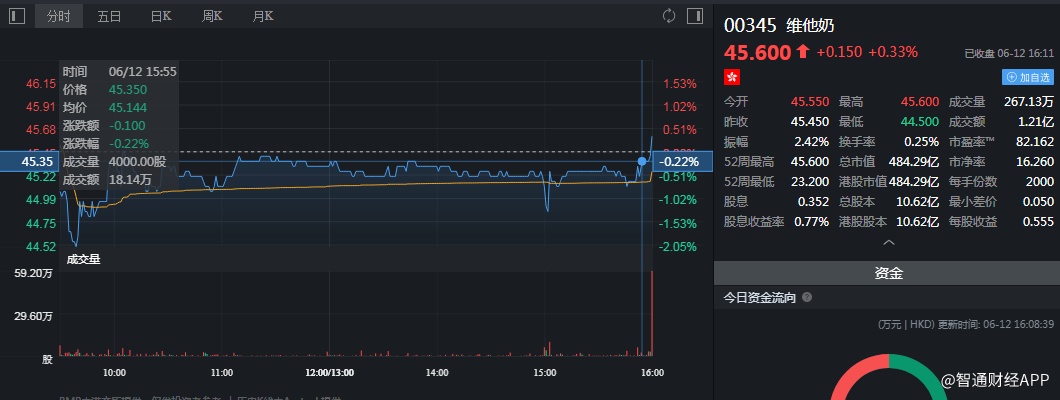Open the 资金 section header
This screenshot has width=1060, height=400.
point(887,272)
